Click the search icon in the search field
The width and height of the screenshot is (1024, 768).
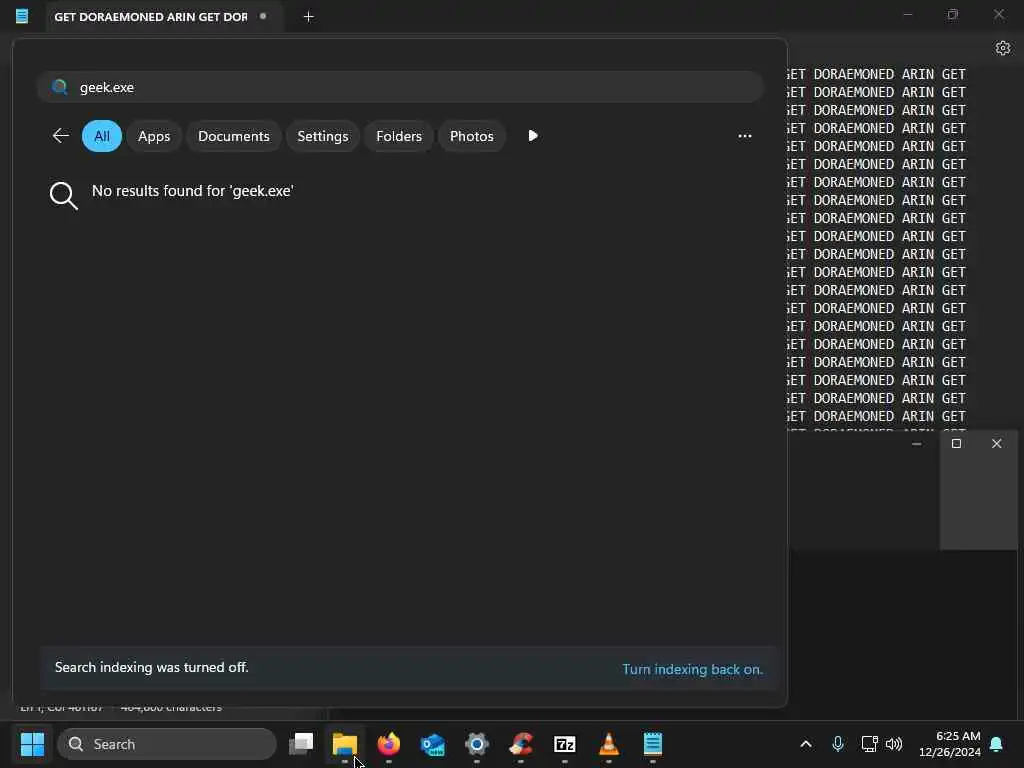pos(59,87)
